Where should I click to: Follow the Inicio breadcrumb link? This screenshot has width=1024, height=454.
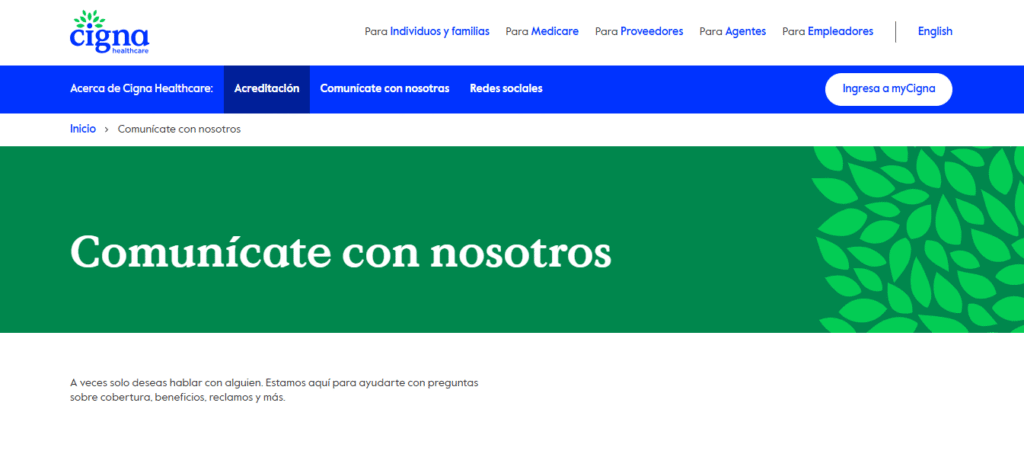(x=83, y=129)
